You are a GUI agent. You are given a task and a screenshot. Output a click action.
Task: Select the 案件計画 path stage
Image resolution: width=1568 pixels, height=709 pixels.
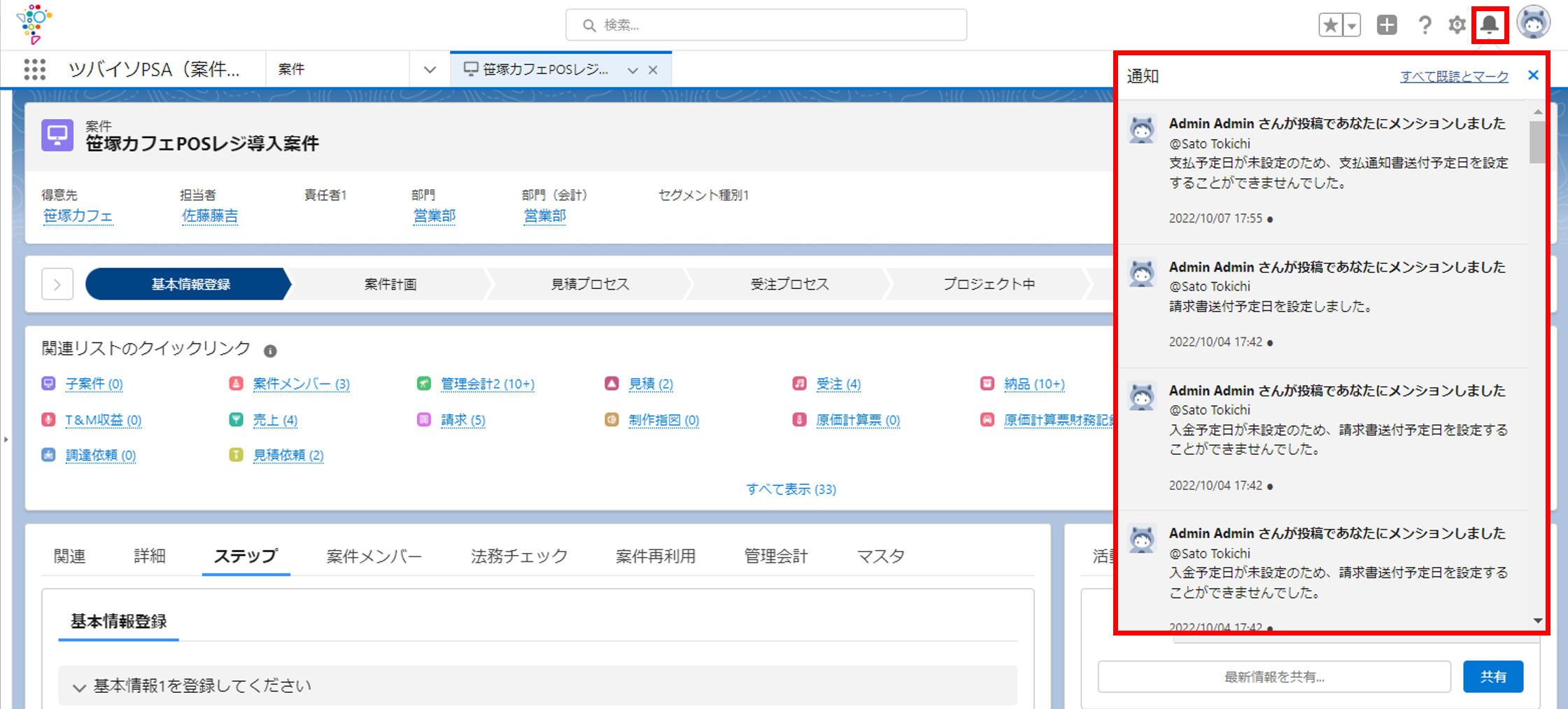pos(390,284)
